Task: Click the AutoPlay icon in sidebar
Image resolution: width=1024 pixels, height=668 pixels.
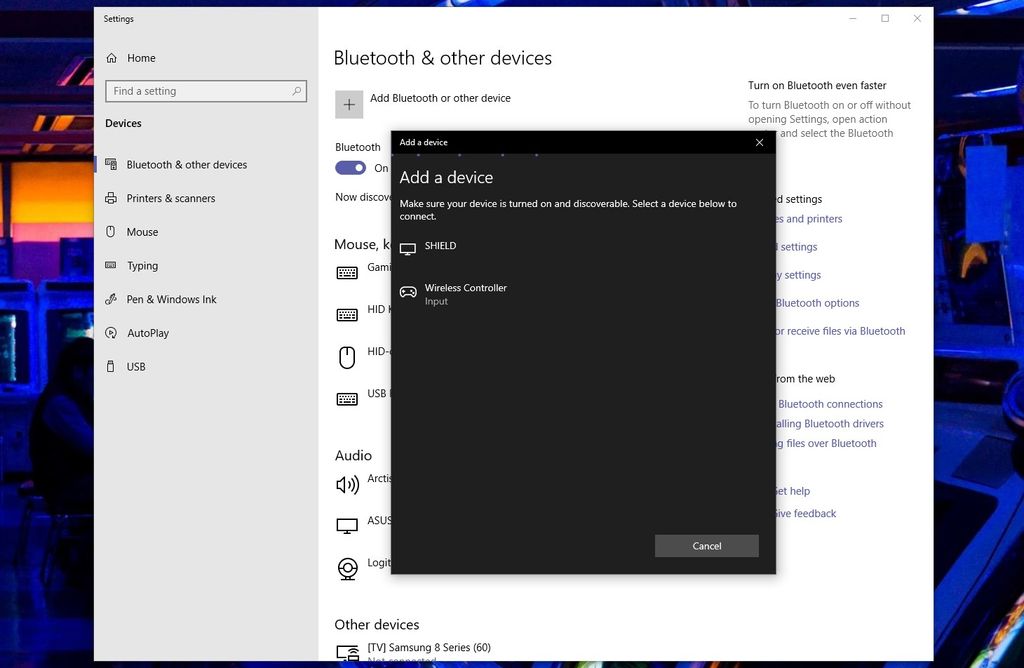Action: pos(111,333)
